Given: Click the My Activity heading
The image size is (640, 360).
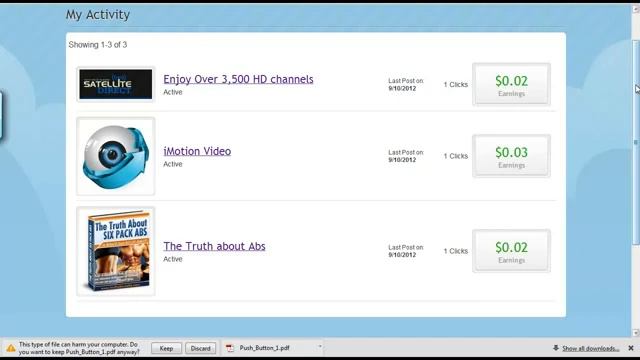Looking at the screenshot, I should [98, 15].
